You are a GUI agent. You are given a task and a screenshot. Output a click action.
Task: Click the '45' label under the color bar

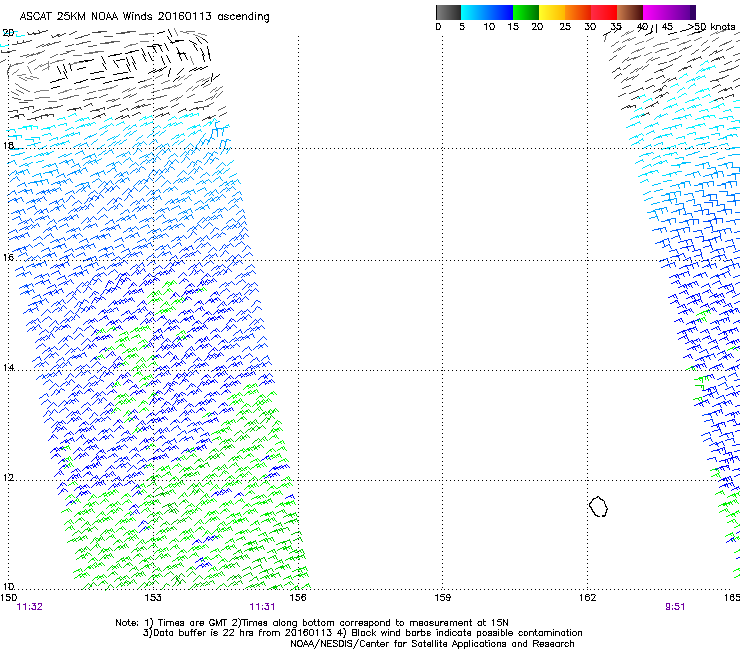pos(667,27)
